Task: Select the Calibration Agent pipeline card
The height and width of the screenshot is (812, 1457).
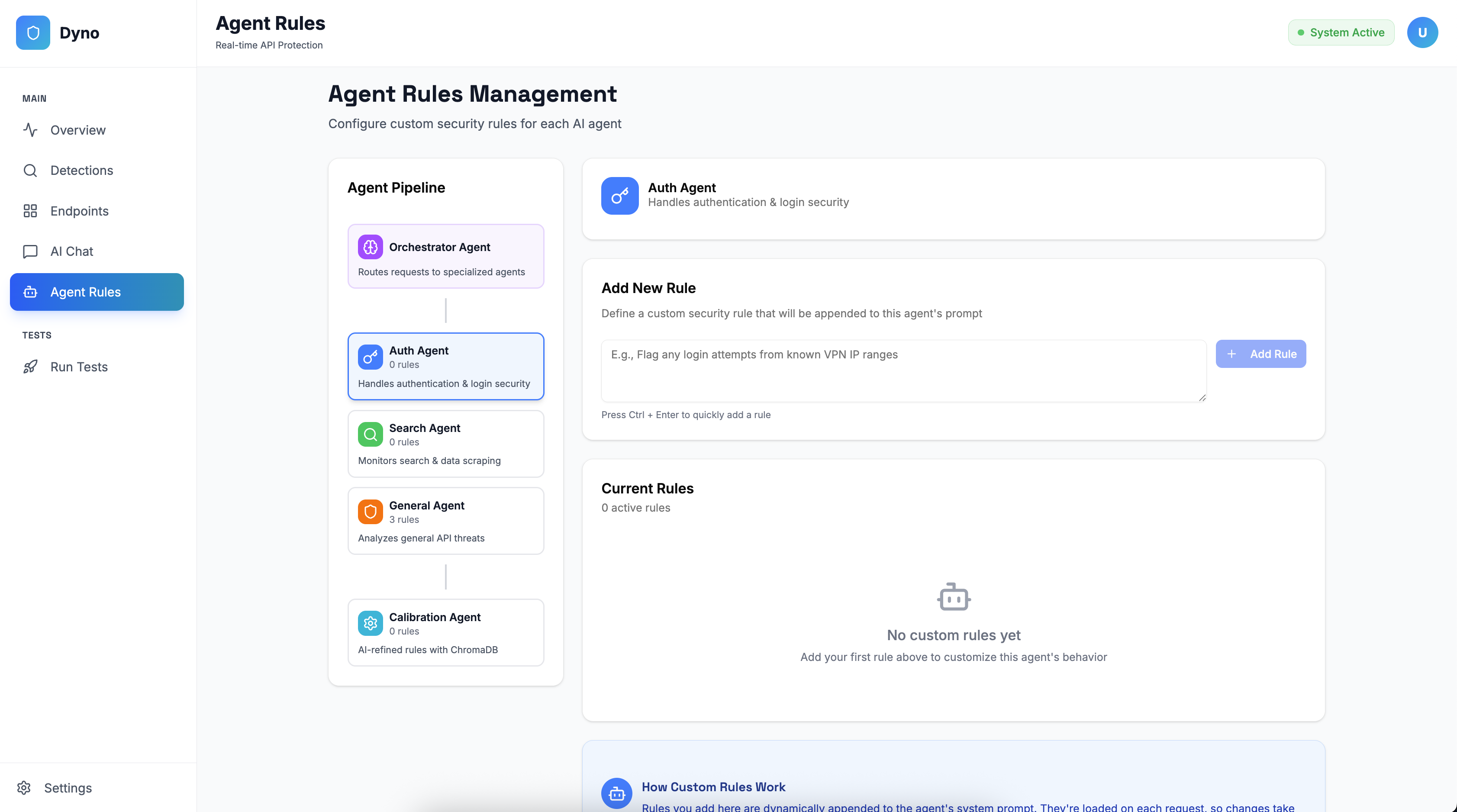Action: (446, 632)
